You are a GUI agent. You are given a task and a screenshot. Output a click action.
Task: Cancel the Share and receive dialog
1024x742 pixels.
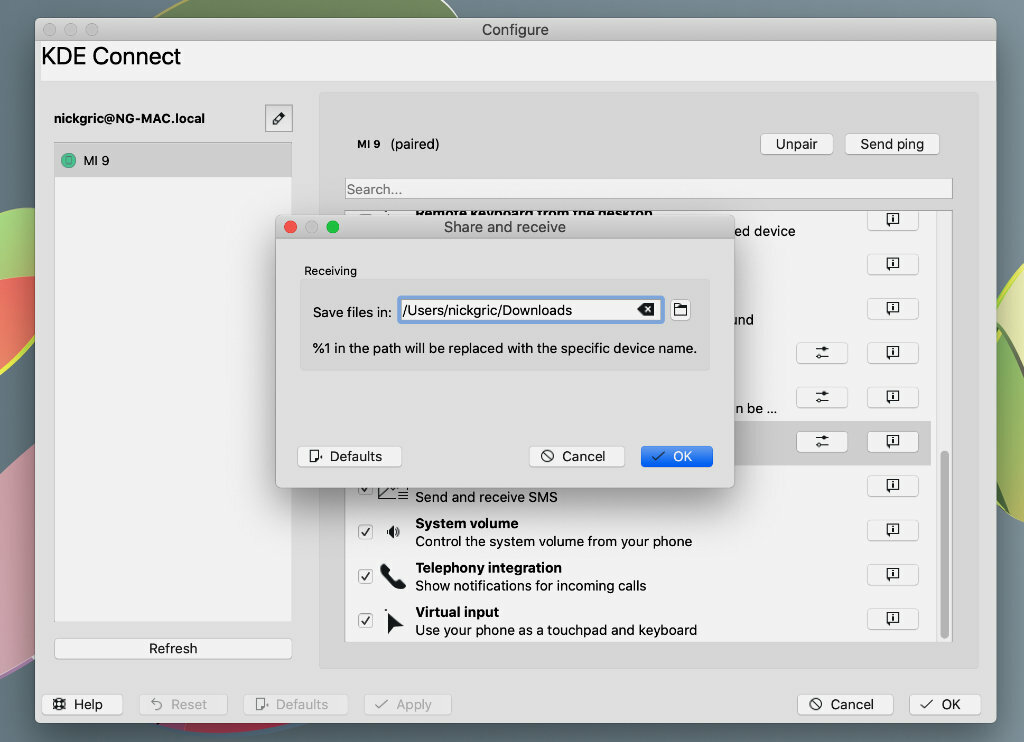[x=577, y=456]
